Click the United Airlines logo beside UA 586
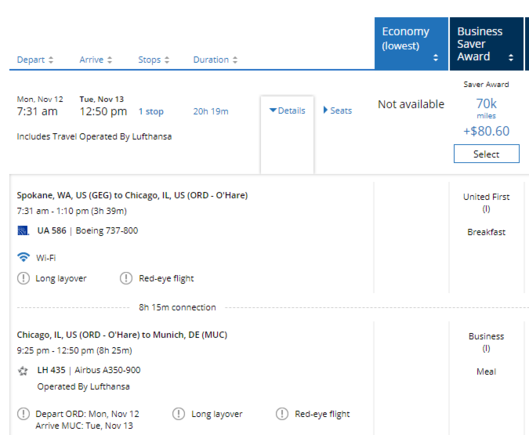 coord(23,231)
